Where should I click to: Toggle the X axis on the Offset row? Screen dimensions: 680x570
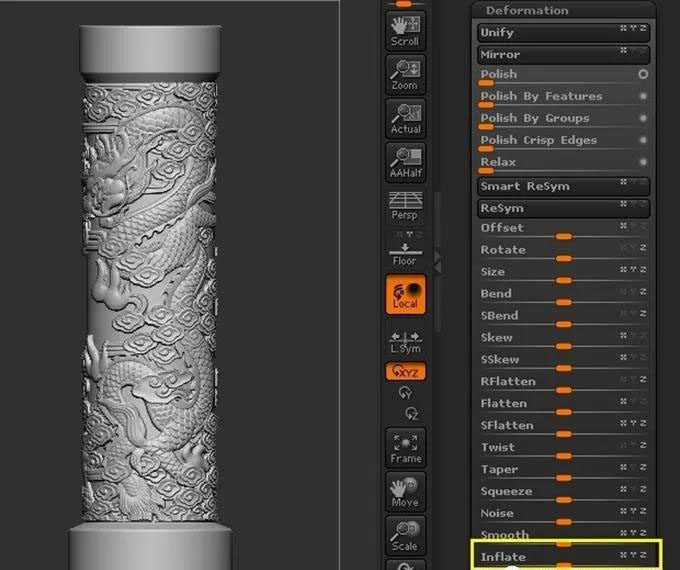[x=623, y=226]
